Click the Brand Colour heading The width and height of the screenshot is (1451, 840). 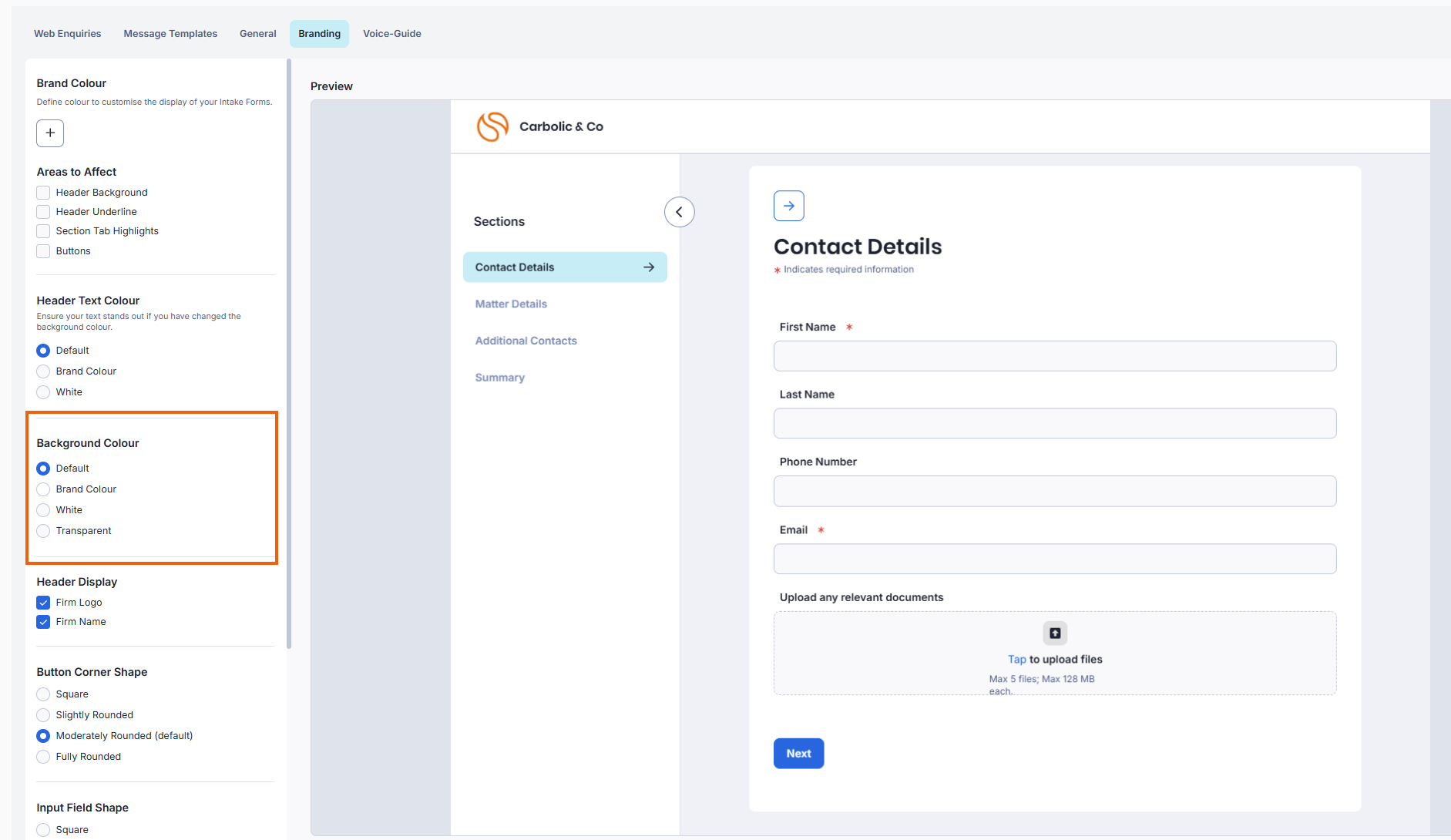(x=72, y=83)
